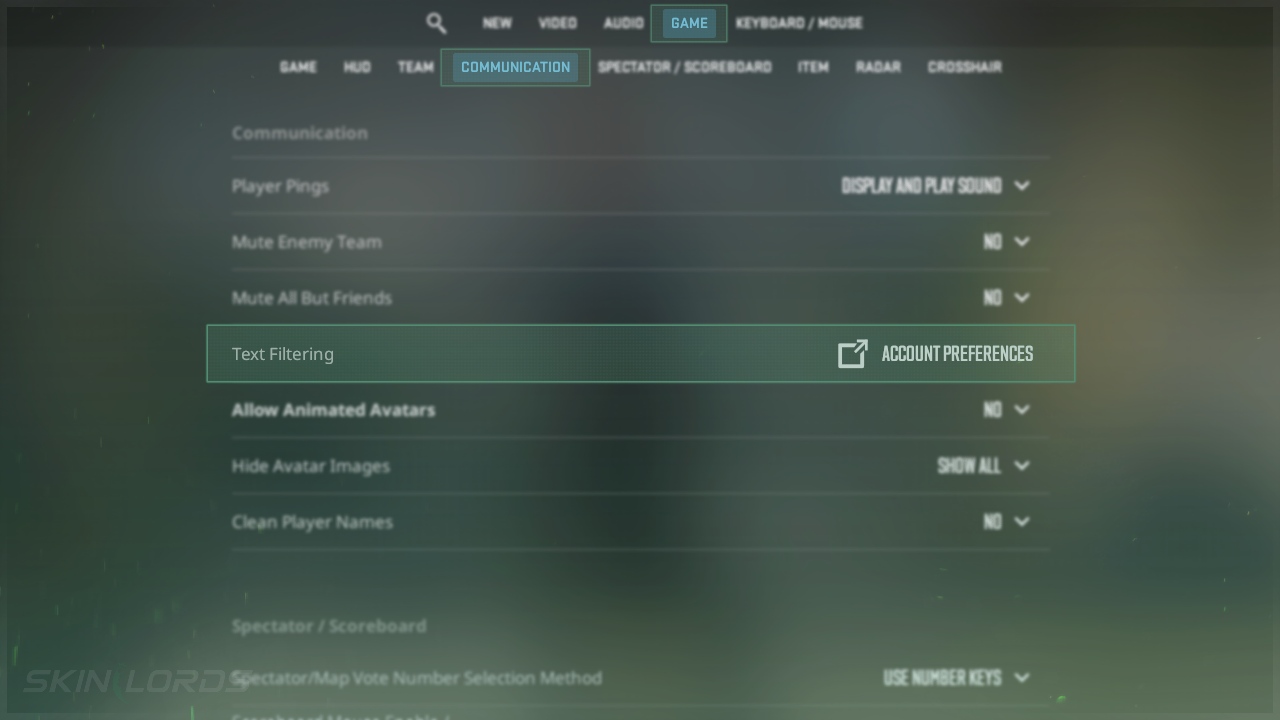Open the settings search magnifier icon
1280x720 pixels.
pos(436,23)
